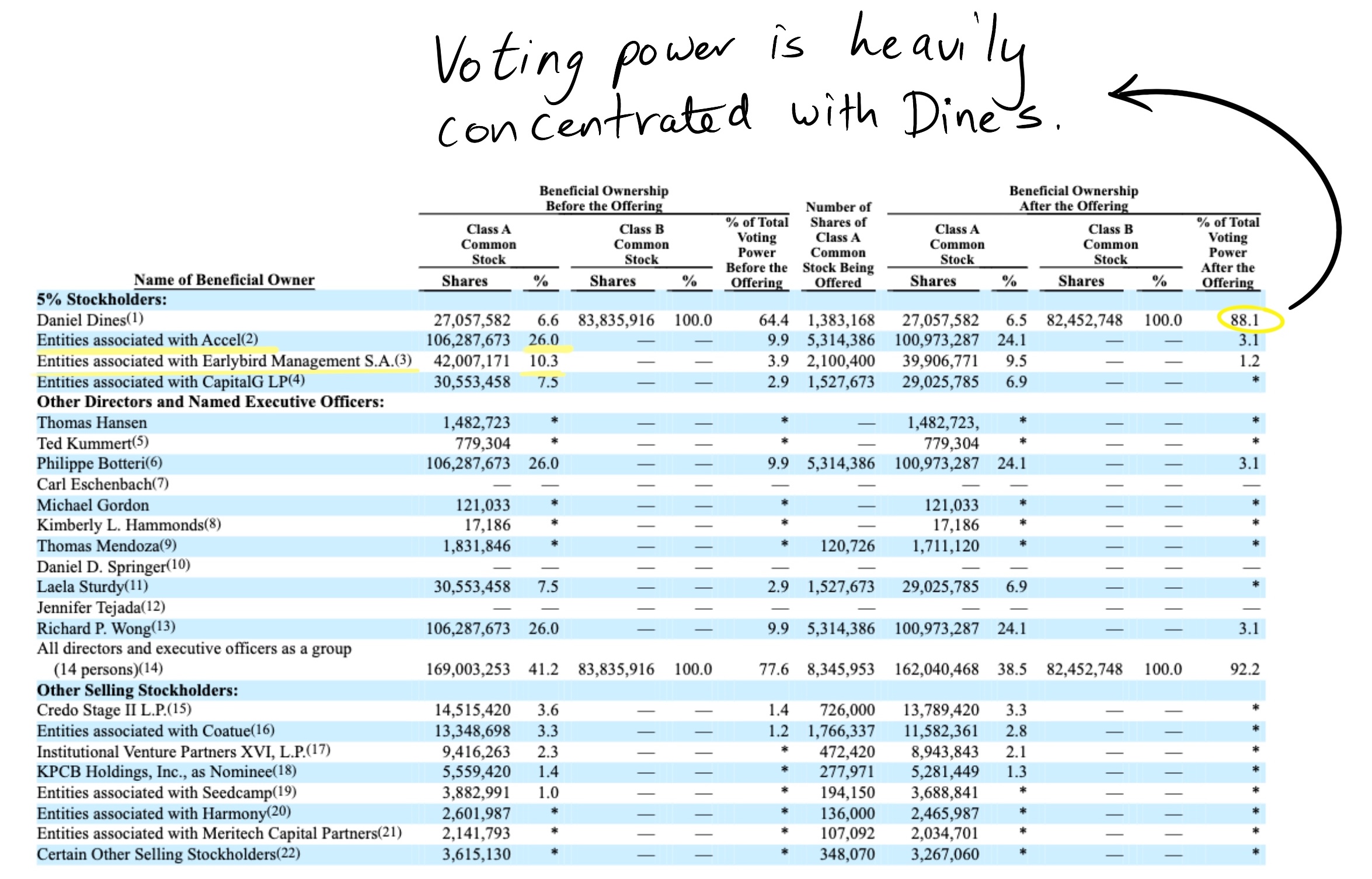Click Meritech's 2,141,793 shares value
Image resolution: width=1372 pixels, height=879 pixels.
(476, 833)
